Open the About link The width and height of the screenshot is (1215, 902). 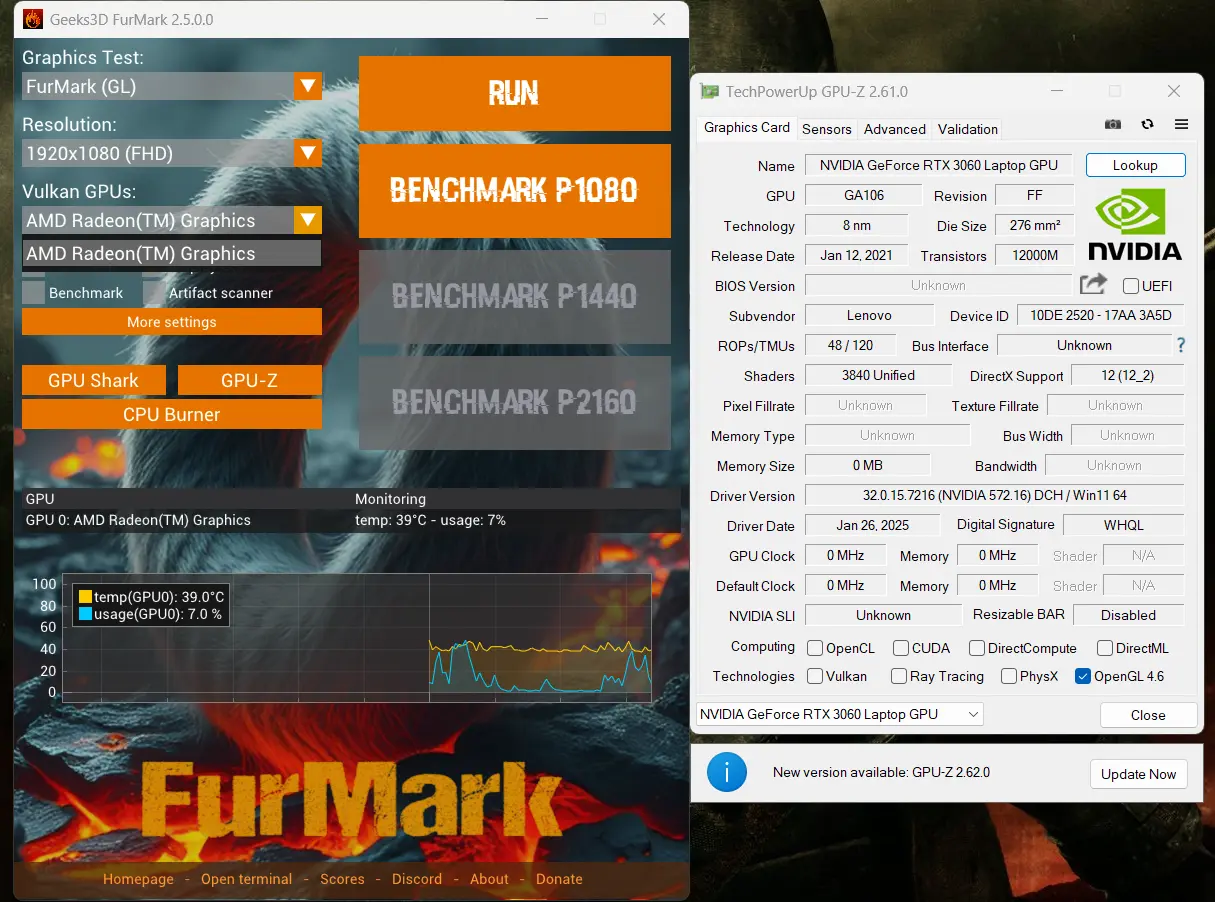pos(489,879)
